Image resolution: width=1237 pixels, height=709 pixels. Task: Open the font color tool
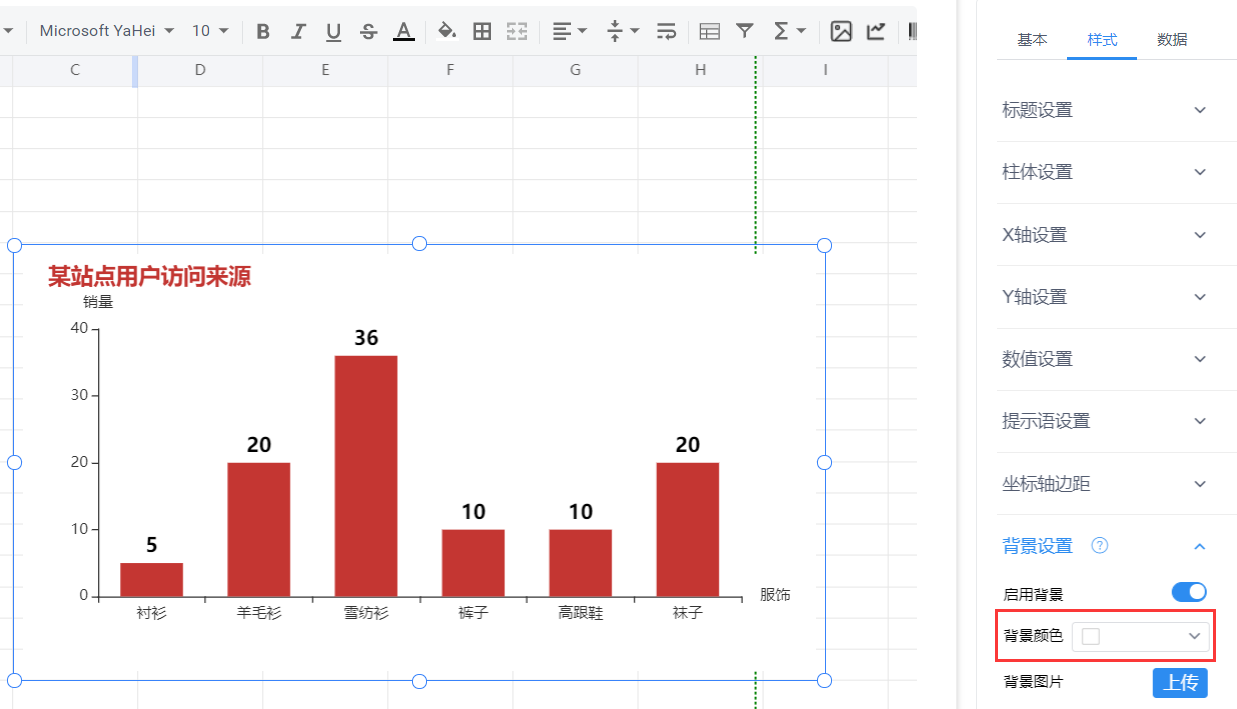pyautogui.click(x=404, y=31)
